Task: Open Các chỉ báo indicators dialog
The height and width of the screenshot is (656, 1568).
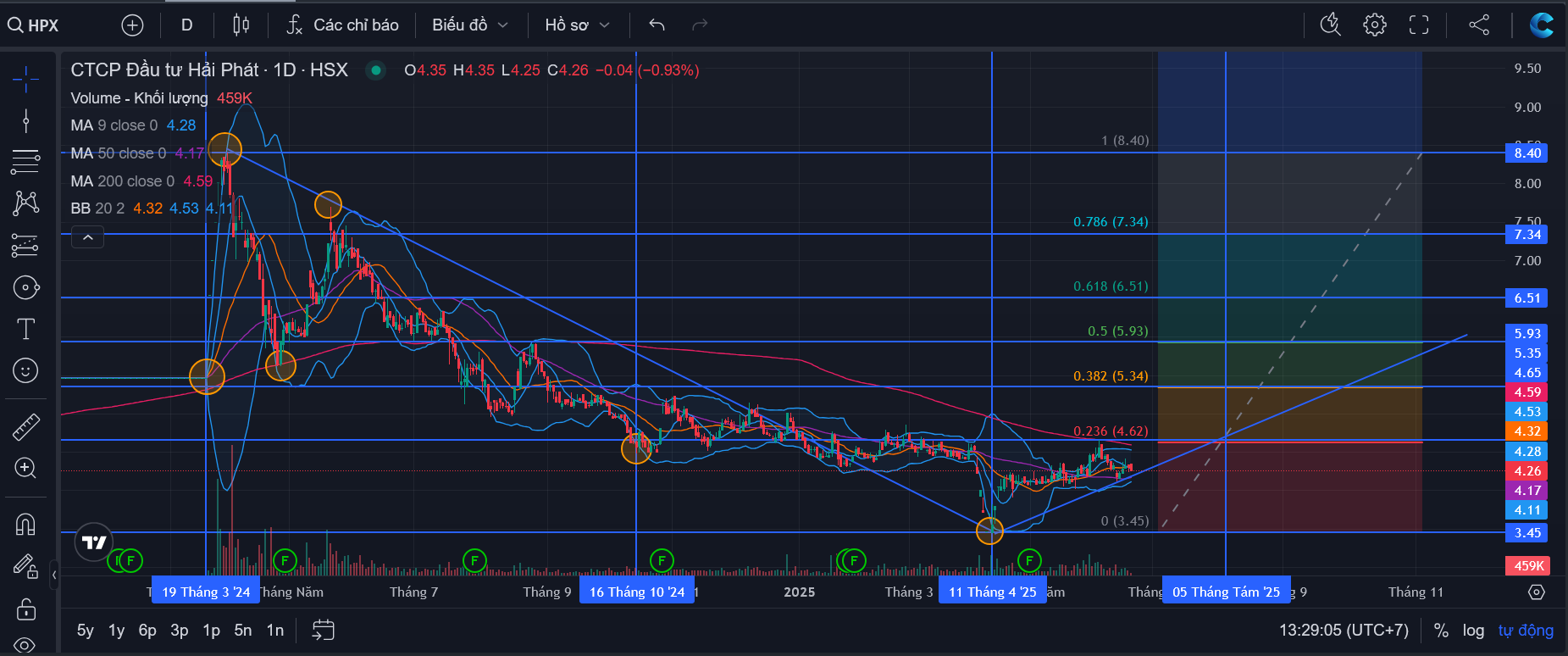Action: [x=342, y=25]
